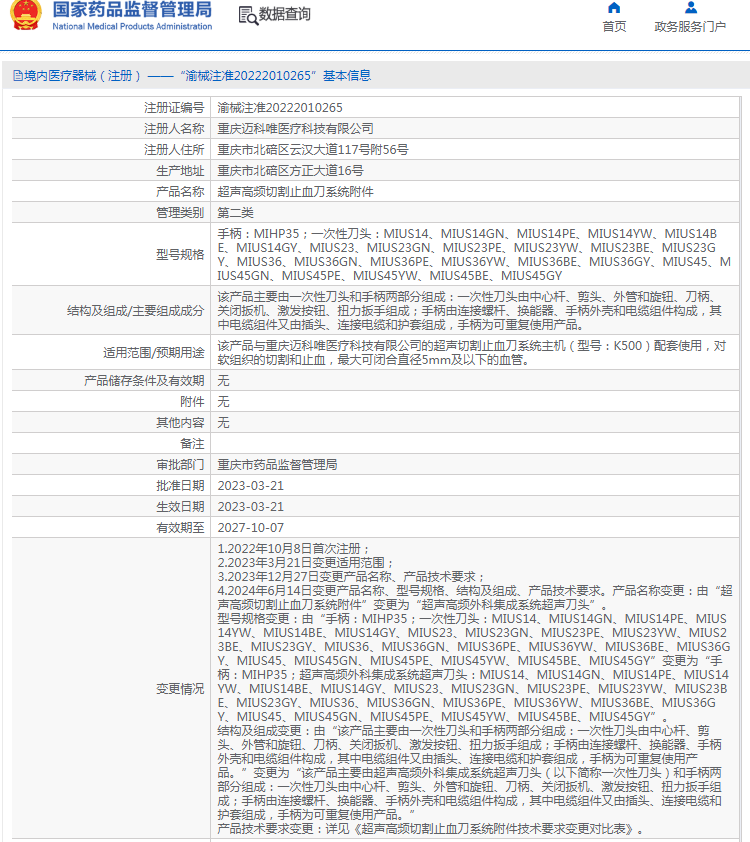Click the 备注 row label
The width and height of the screenshot is (750, 842).
pyautogui.click(x=192, y=444)
